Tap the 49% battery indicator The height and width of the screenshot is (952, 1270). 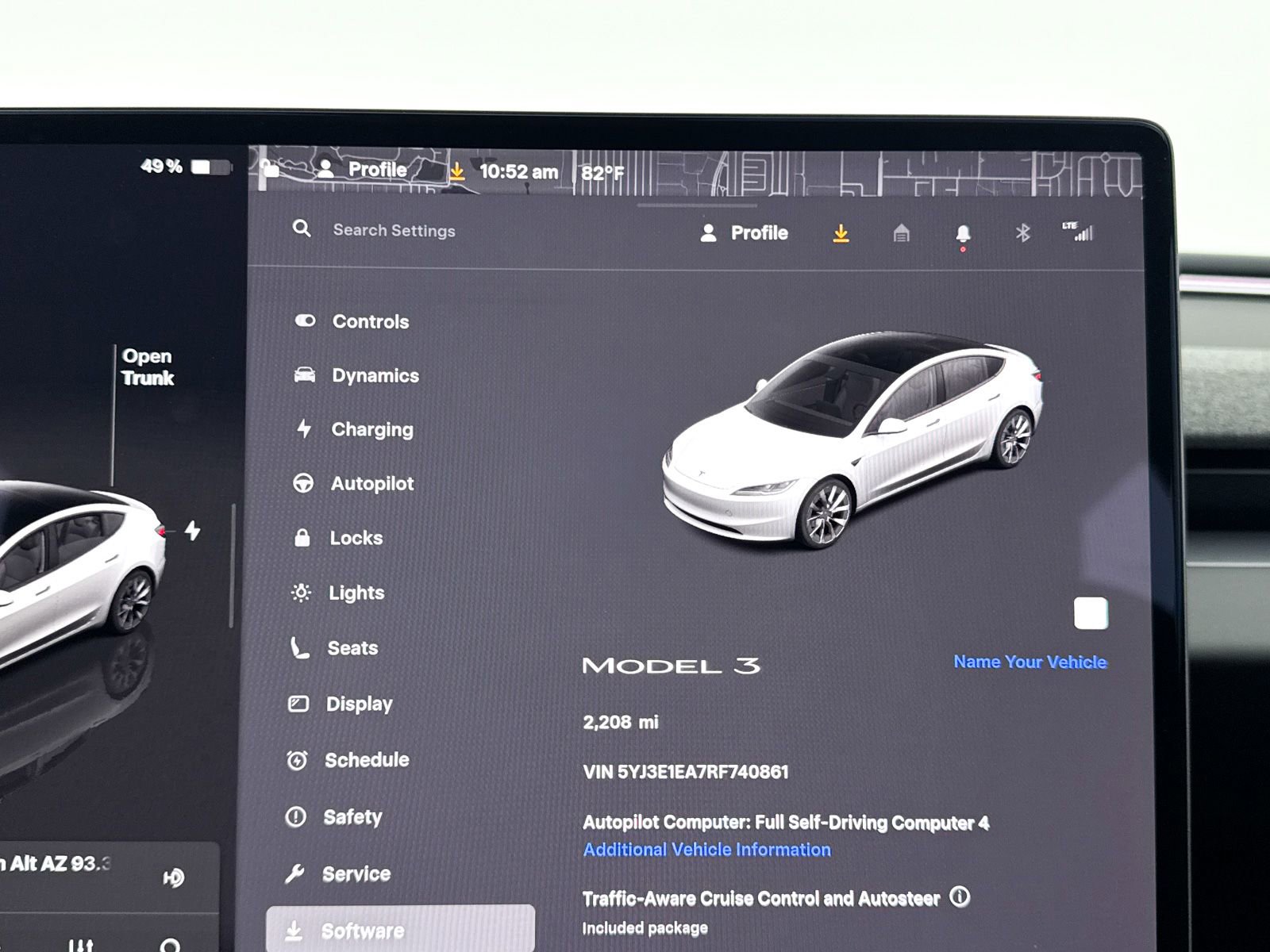[186, 167]
